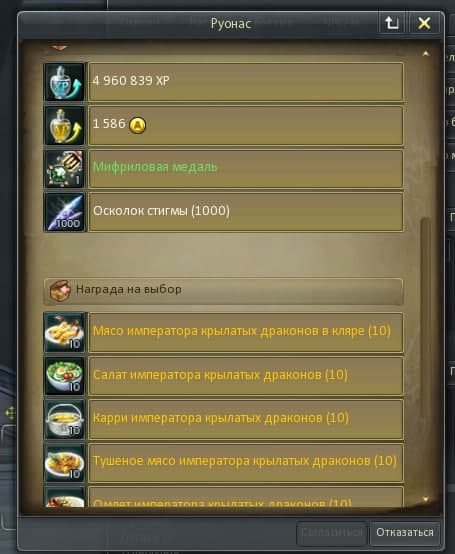Choose the dragon emperor salad icon
455x554 pixels.
pos(65,376)
